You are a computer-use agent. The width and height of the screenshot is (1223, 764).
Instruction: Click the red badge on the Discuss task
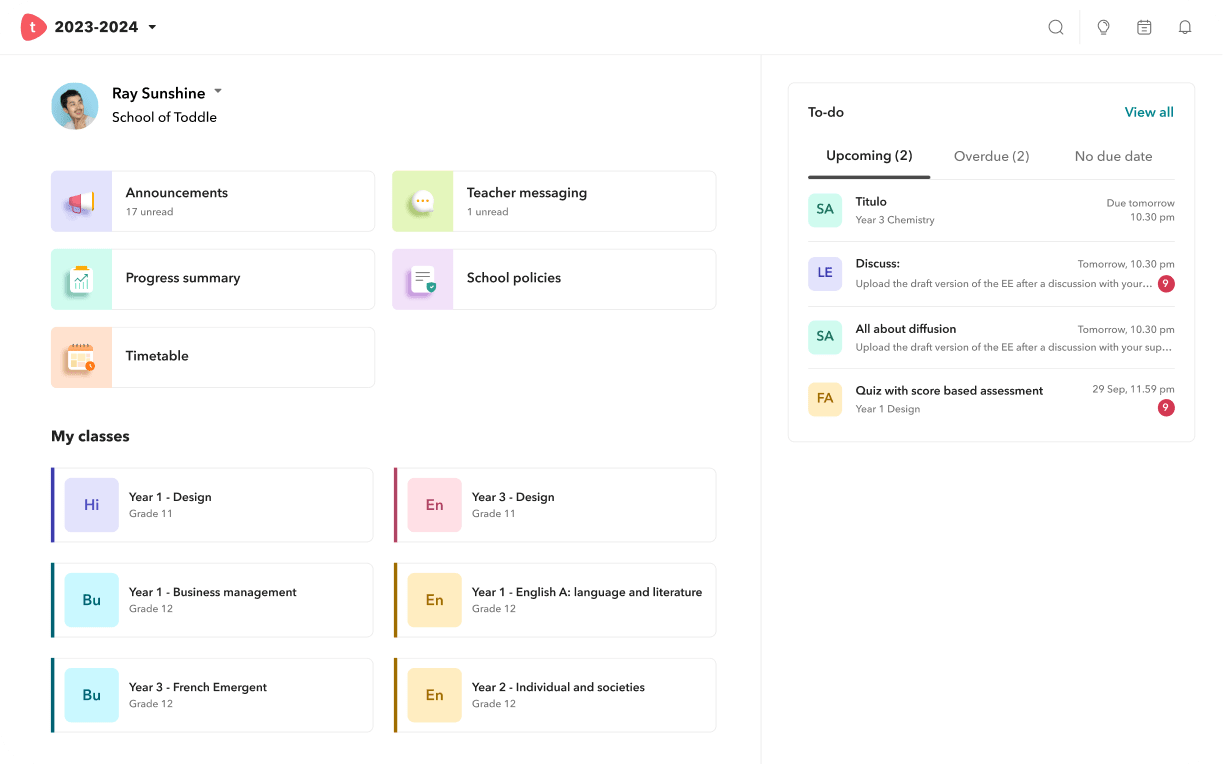pos(1166,283)
